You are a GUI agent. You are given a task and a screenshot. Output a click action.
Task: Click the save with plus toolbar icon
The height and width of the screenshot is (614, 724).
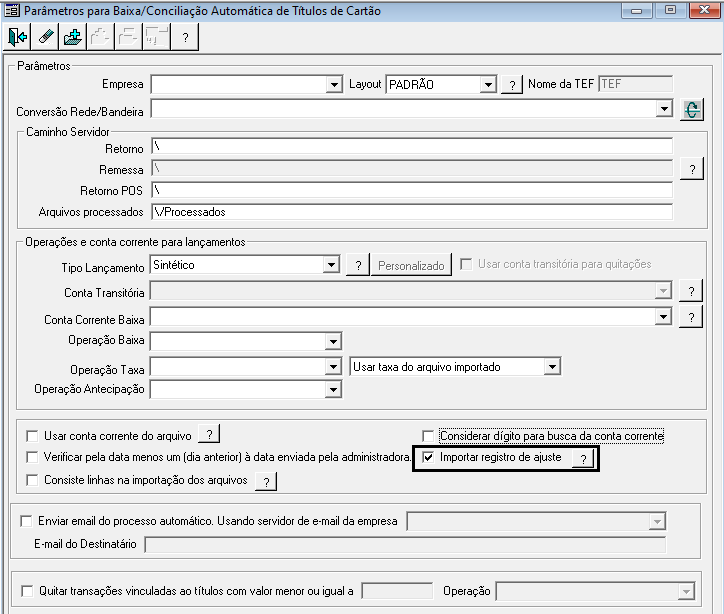(73, 37)
